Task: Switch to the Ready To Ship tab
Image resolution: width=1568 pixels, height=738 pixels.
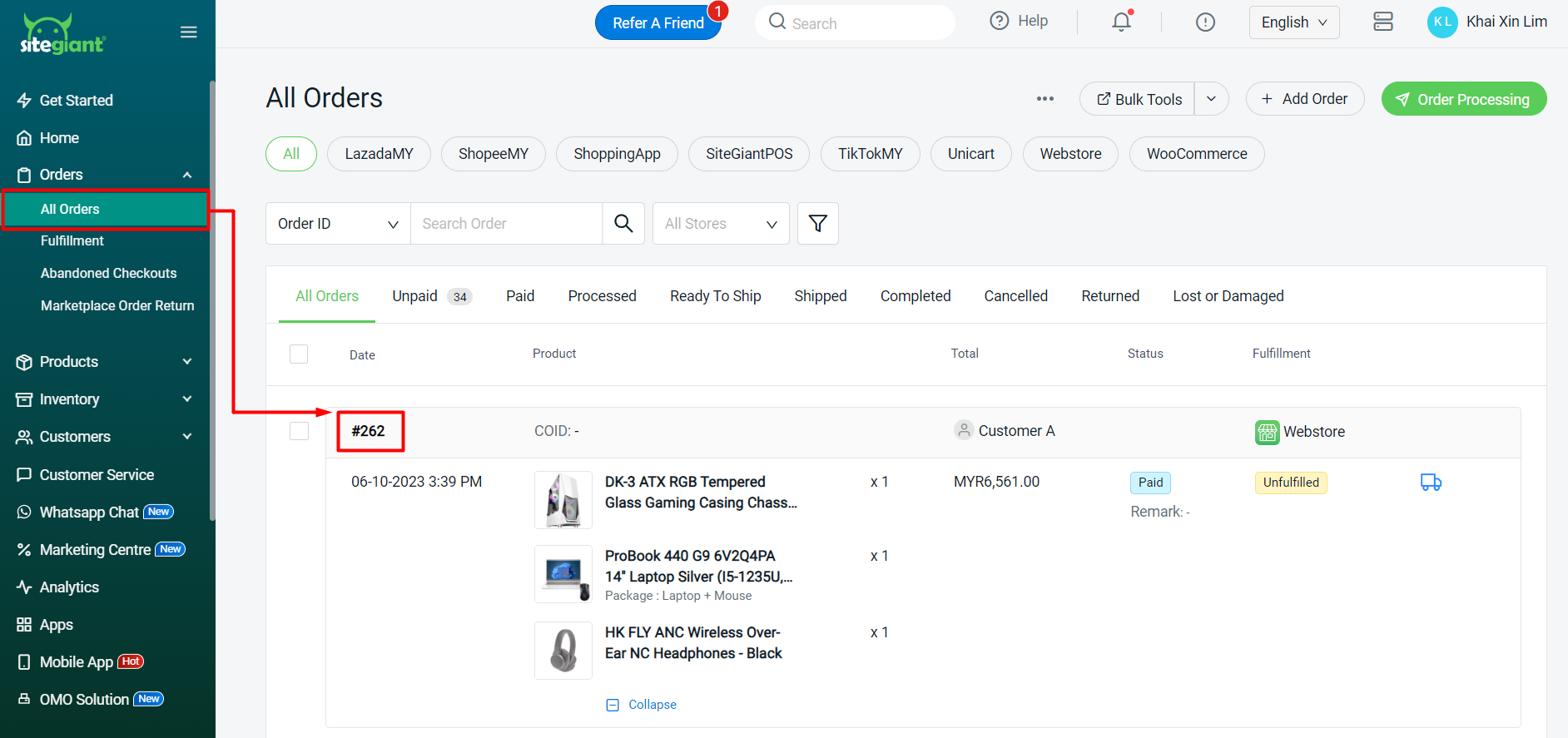Action: click(716, 296)
